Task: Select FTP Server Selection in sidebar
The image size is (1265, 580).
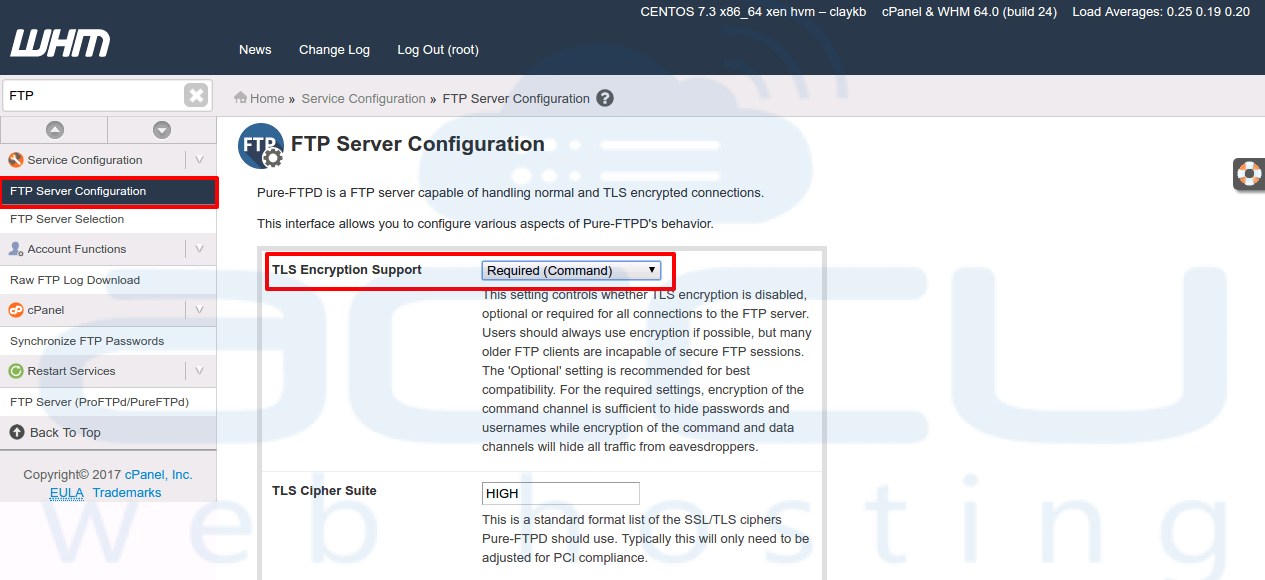Action: [67, 219]
